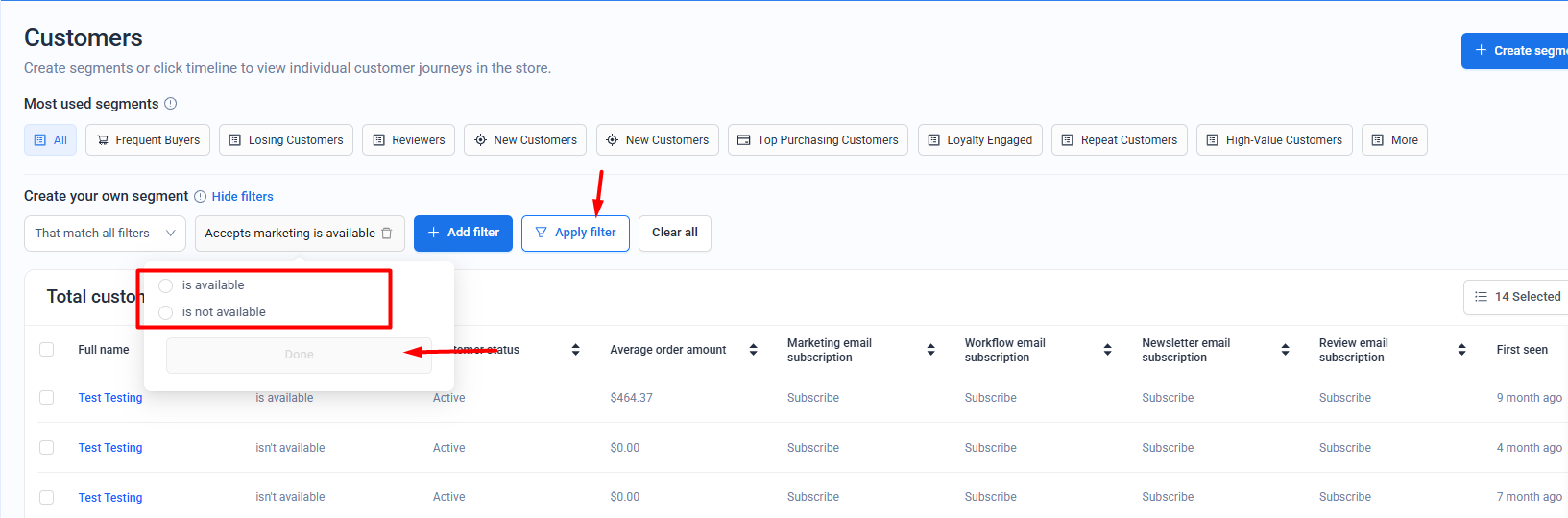Open the 14 Selected columns dropdown
1568x518 pixels.
click(x=1516, y=297)
